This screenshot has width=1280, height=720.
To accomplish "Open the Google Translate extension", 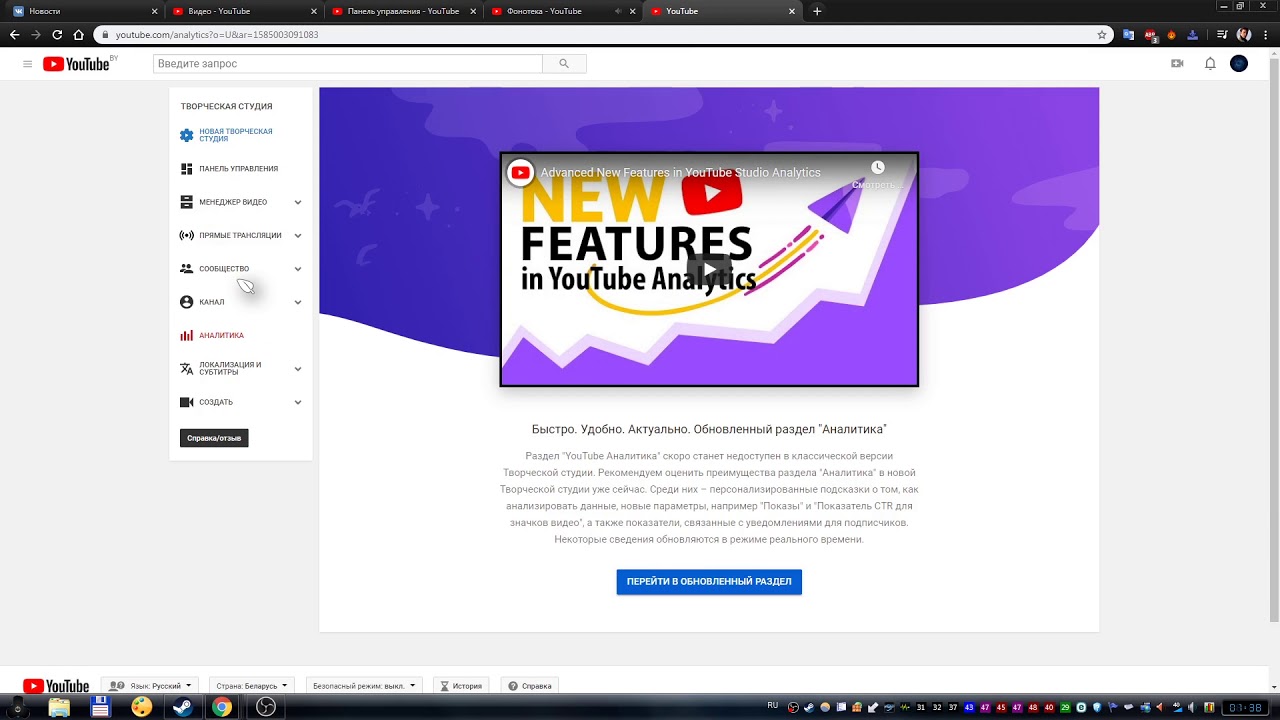I will point(1129,34).
